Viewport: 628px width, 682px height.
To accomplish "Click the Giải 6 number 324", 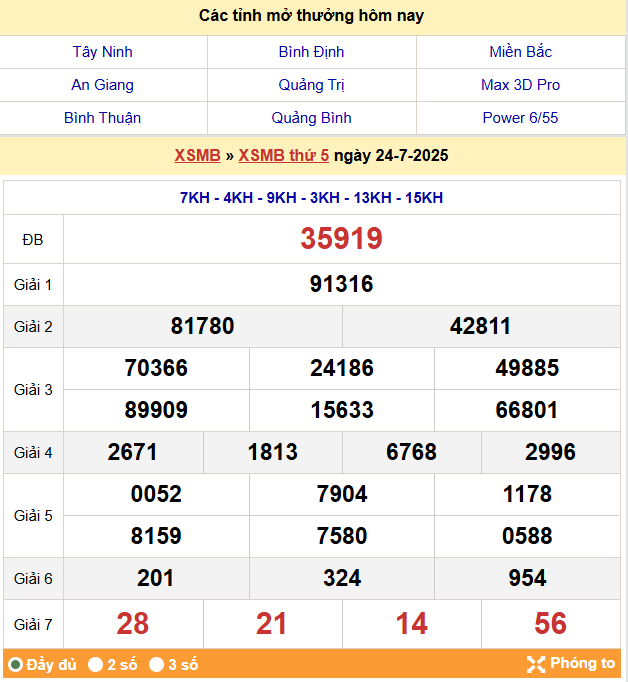I will pyautogui.click(x=342, y=578).
